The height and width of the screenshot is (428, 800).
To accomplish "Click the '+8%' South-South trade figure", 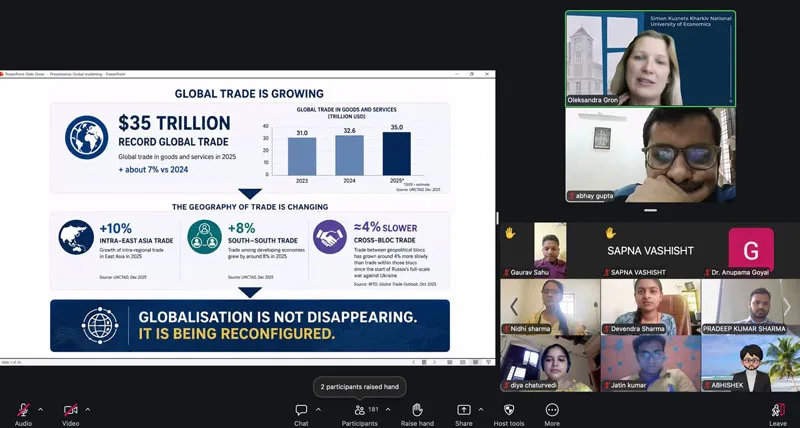I will click(x=241, y=228).
